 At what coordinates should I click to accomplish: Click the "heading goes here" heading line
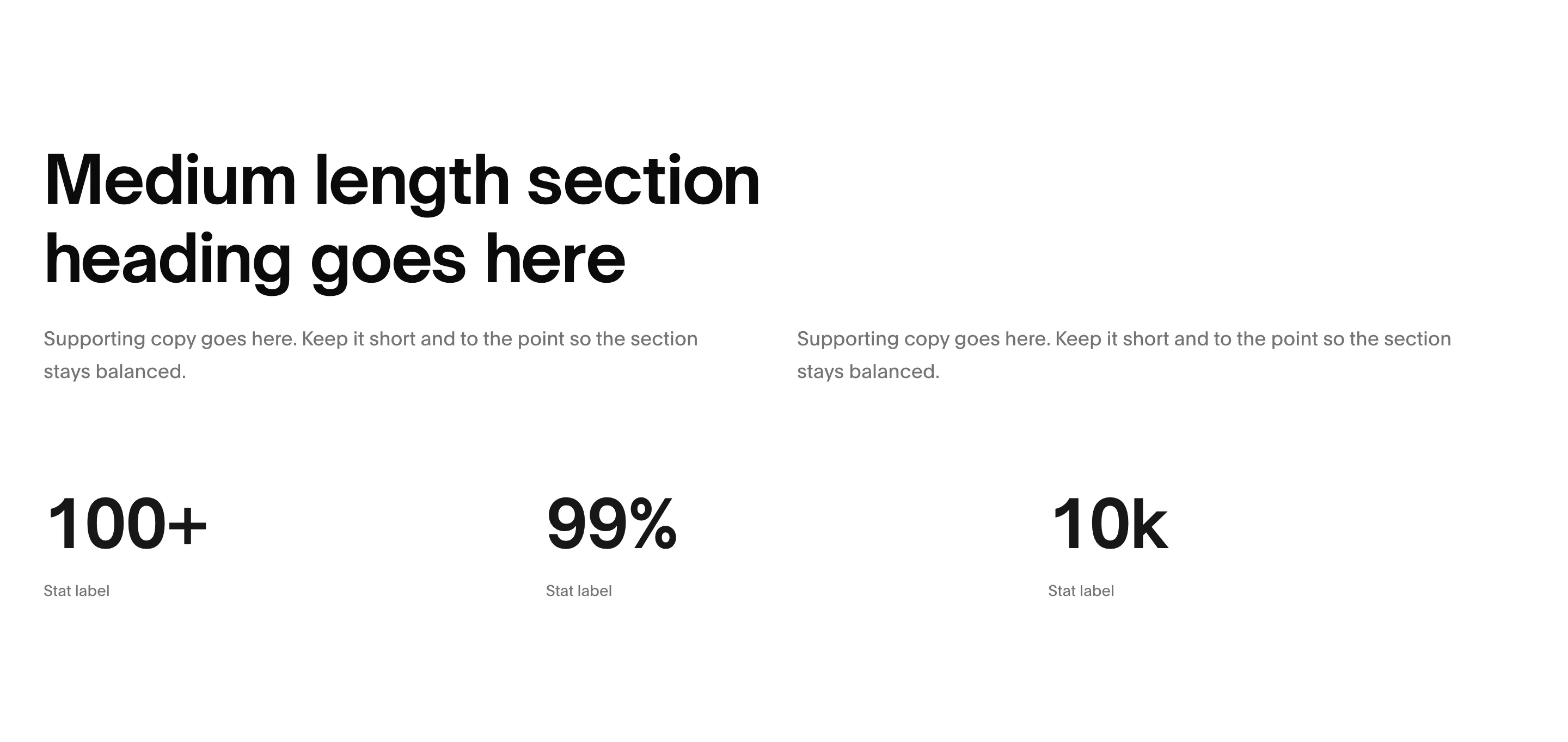tap(335, 261)
